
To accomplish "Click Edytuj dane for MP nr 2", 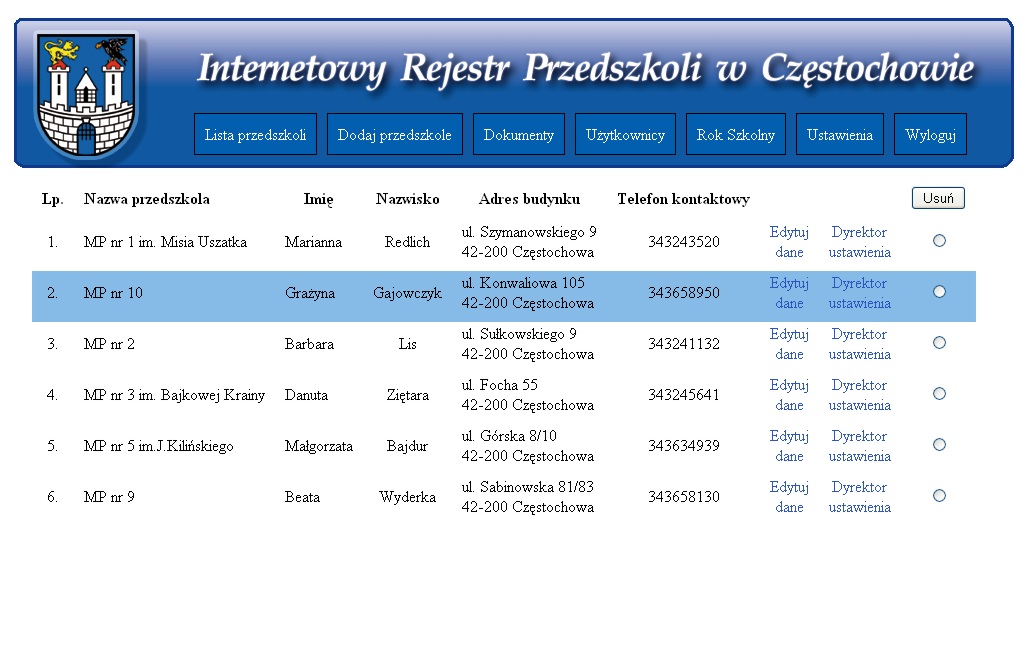I will click(x=789, y=344).
